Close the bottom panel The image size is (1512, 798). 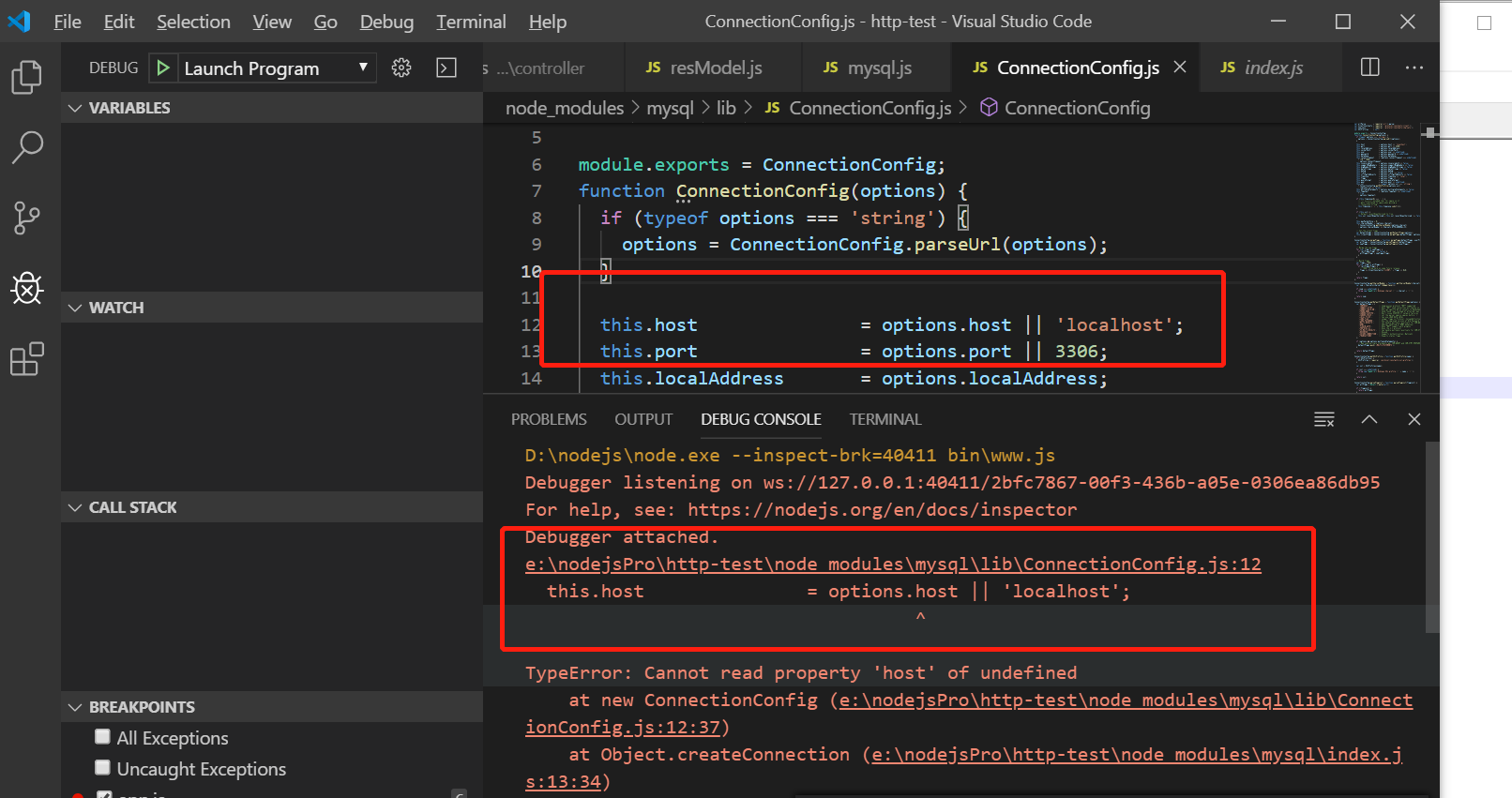coord(1414,419)
